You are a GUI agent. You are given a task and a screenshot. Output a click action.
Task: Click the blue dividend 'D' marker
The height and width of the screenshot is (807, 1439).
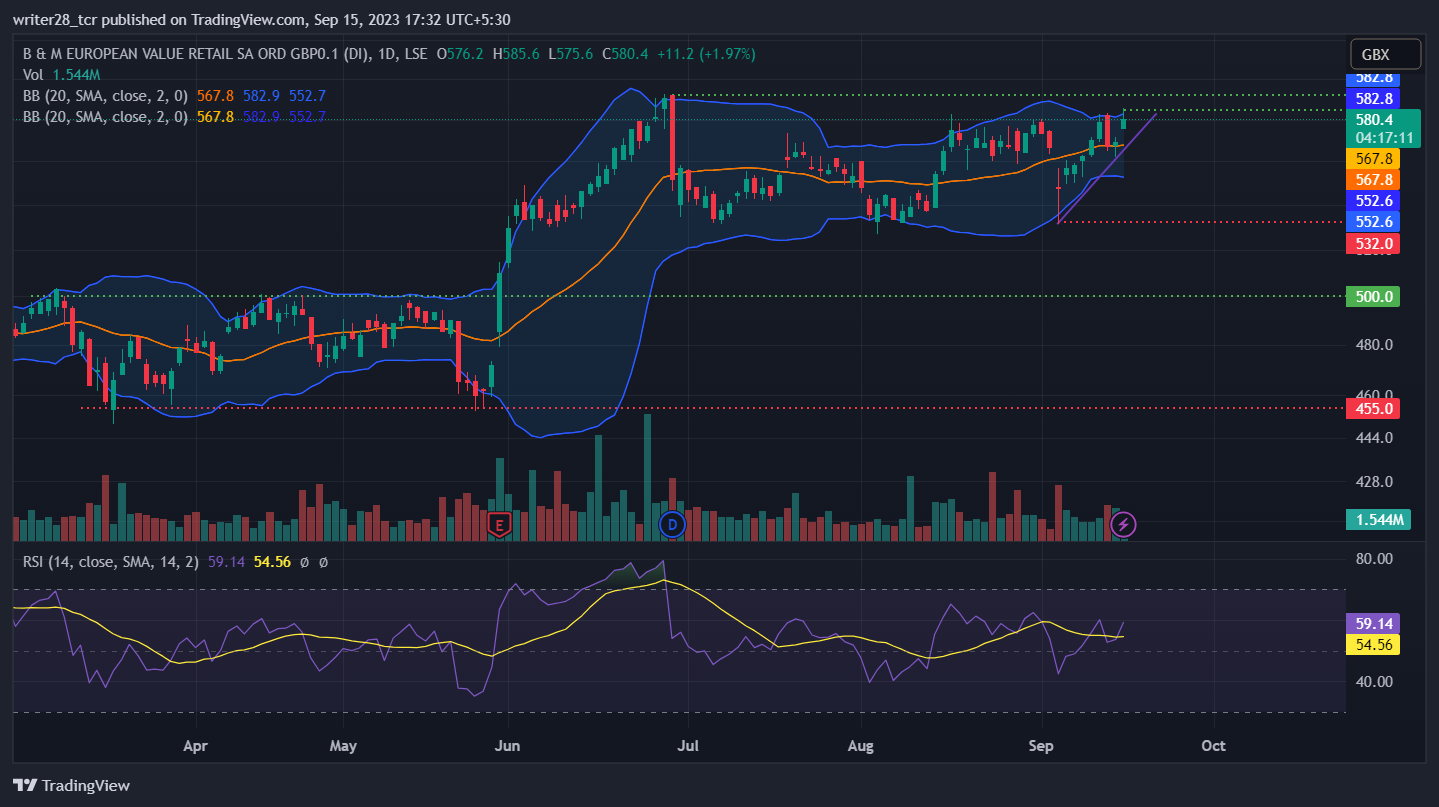coord(672,523)
